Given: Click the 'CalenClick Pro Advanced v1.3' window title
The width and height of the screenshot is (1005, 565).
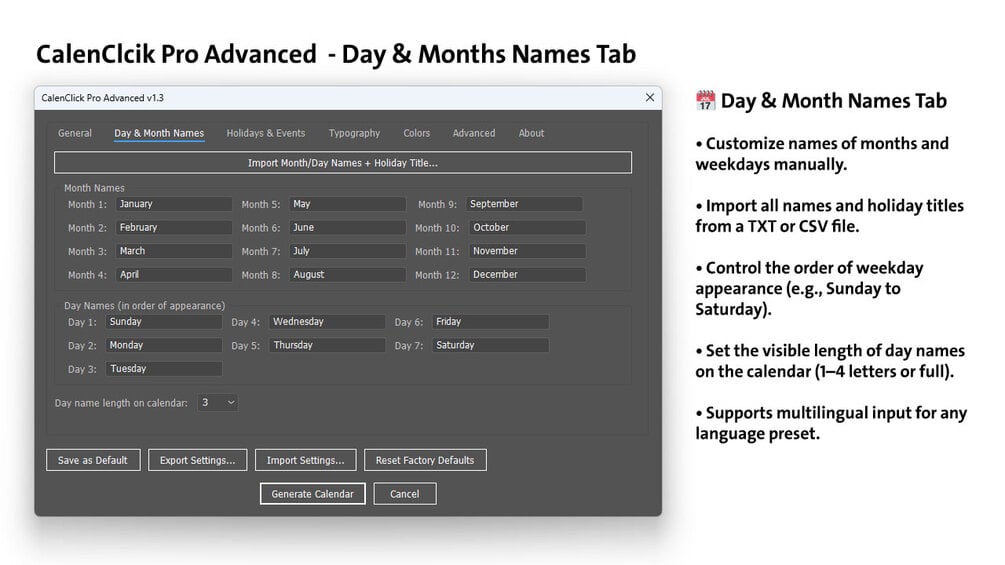Looking at the screenshot, I should [x=103, y=98].
